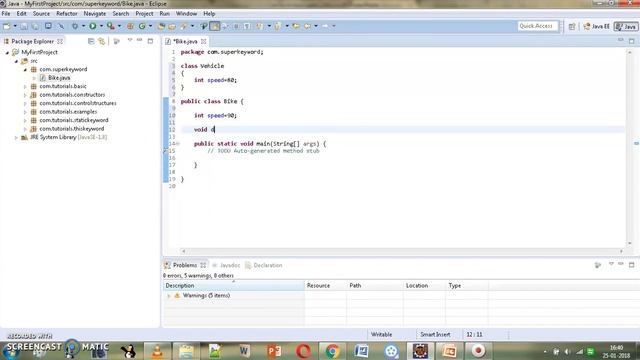This screenshot has width=640, height=360.
Task: Open the Debug button dropdown arrow
Action: coord(83,26)
